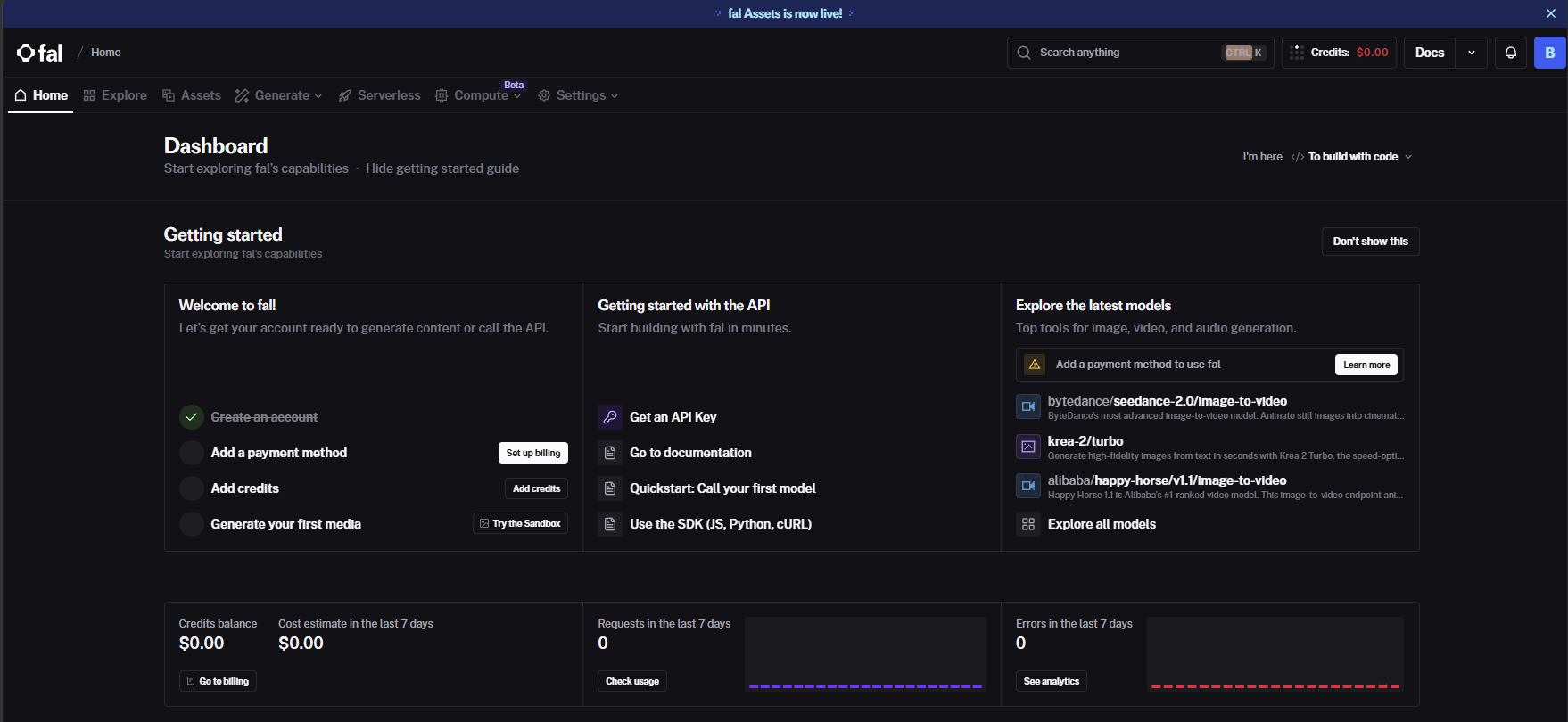Click video icon for seedance-2.0 model
The image size is (1568, 722).
[x=1028, y=406]
